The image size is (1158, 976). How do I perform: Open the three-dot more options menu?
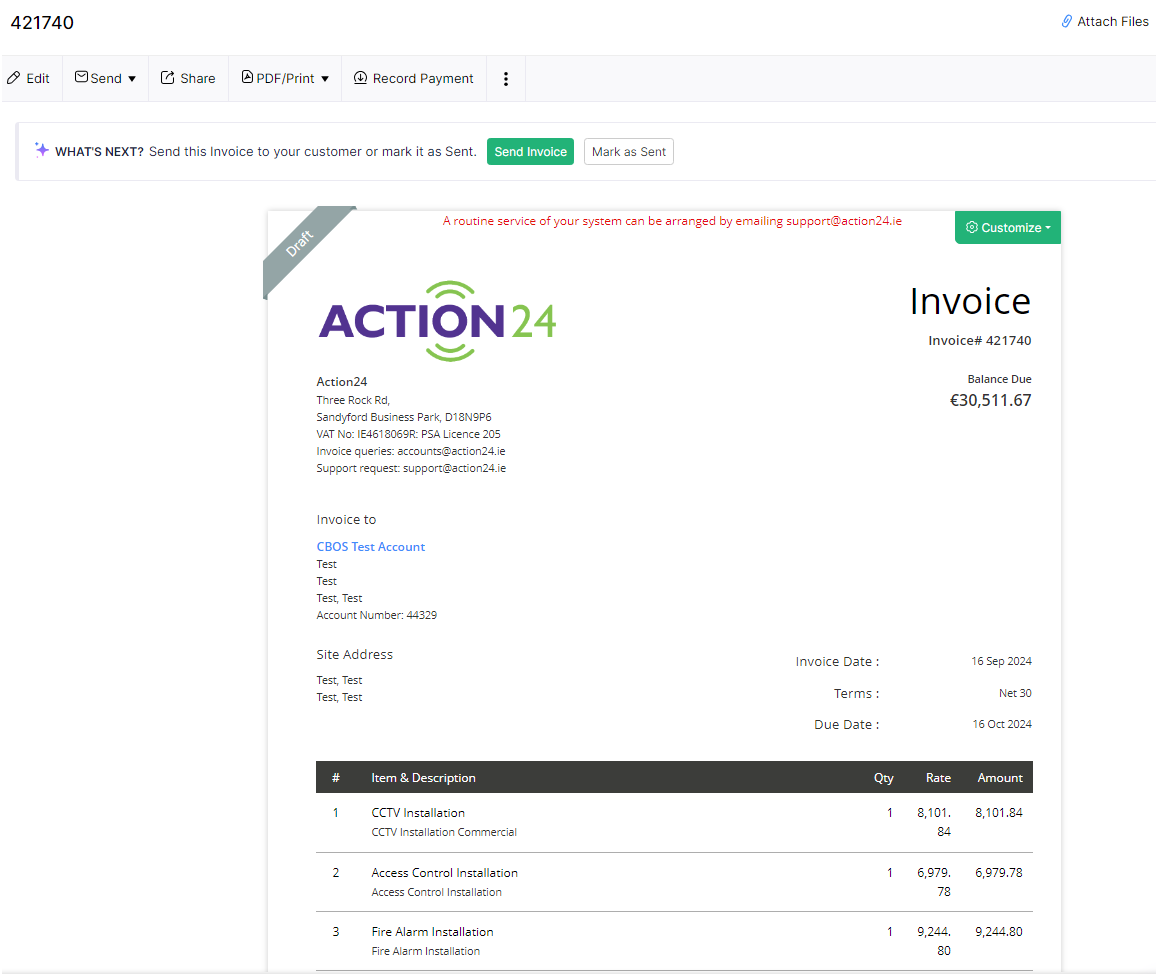pyautogui.click(x=506, y=79)
